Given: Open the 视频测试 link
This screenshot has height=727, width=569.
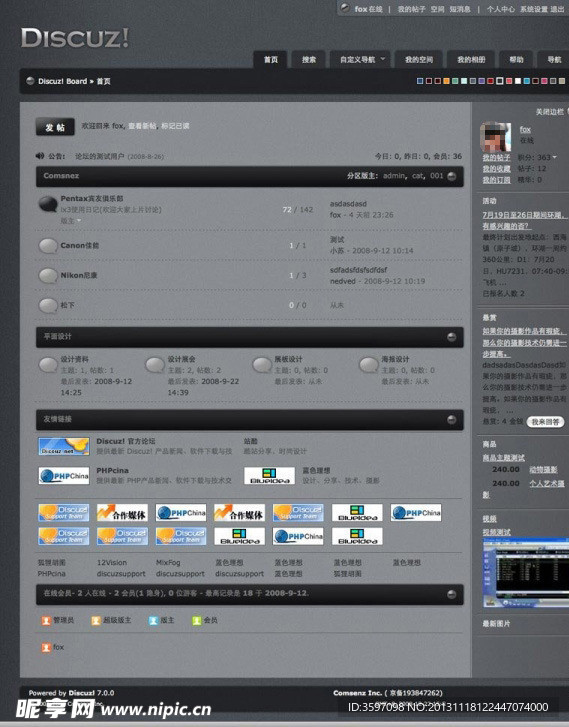Looking at the screenshot, I should click(496, 532).
